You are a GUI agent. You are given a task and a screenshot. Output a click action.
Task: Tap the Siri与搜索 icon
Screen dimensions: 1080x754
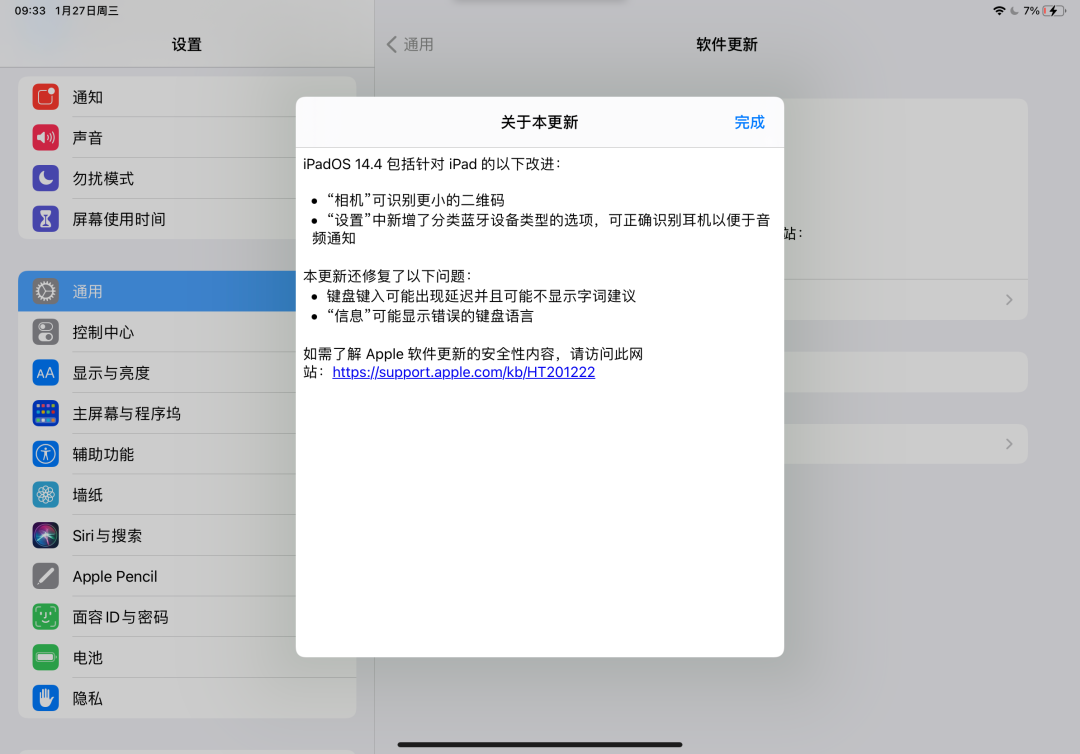45,535
